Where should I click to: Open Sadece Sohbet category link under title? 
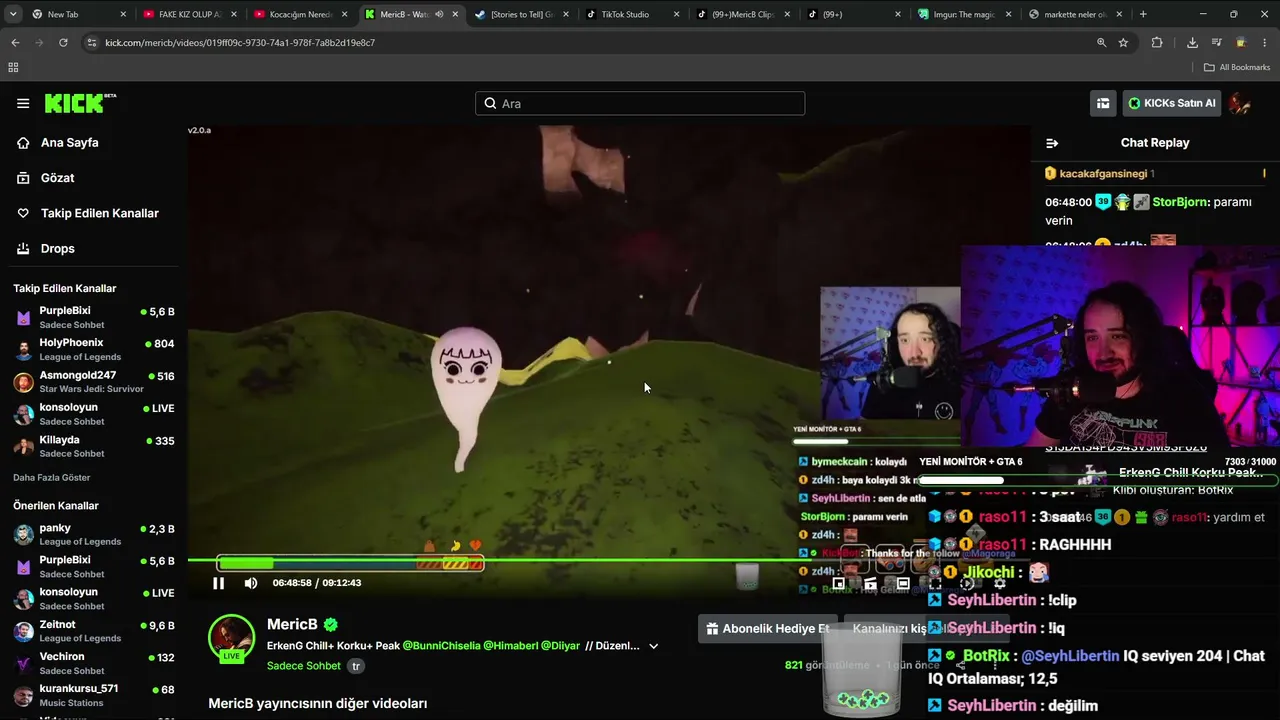coord(304,666)
